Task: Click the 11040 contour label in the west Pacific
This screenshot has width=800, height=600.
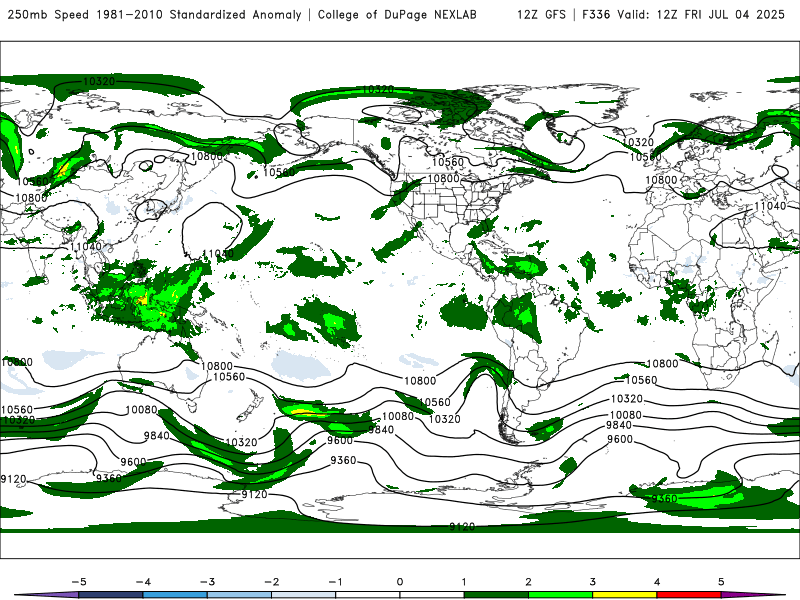Action: coord(218,254)
